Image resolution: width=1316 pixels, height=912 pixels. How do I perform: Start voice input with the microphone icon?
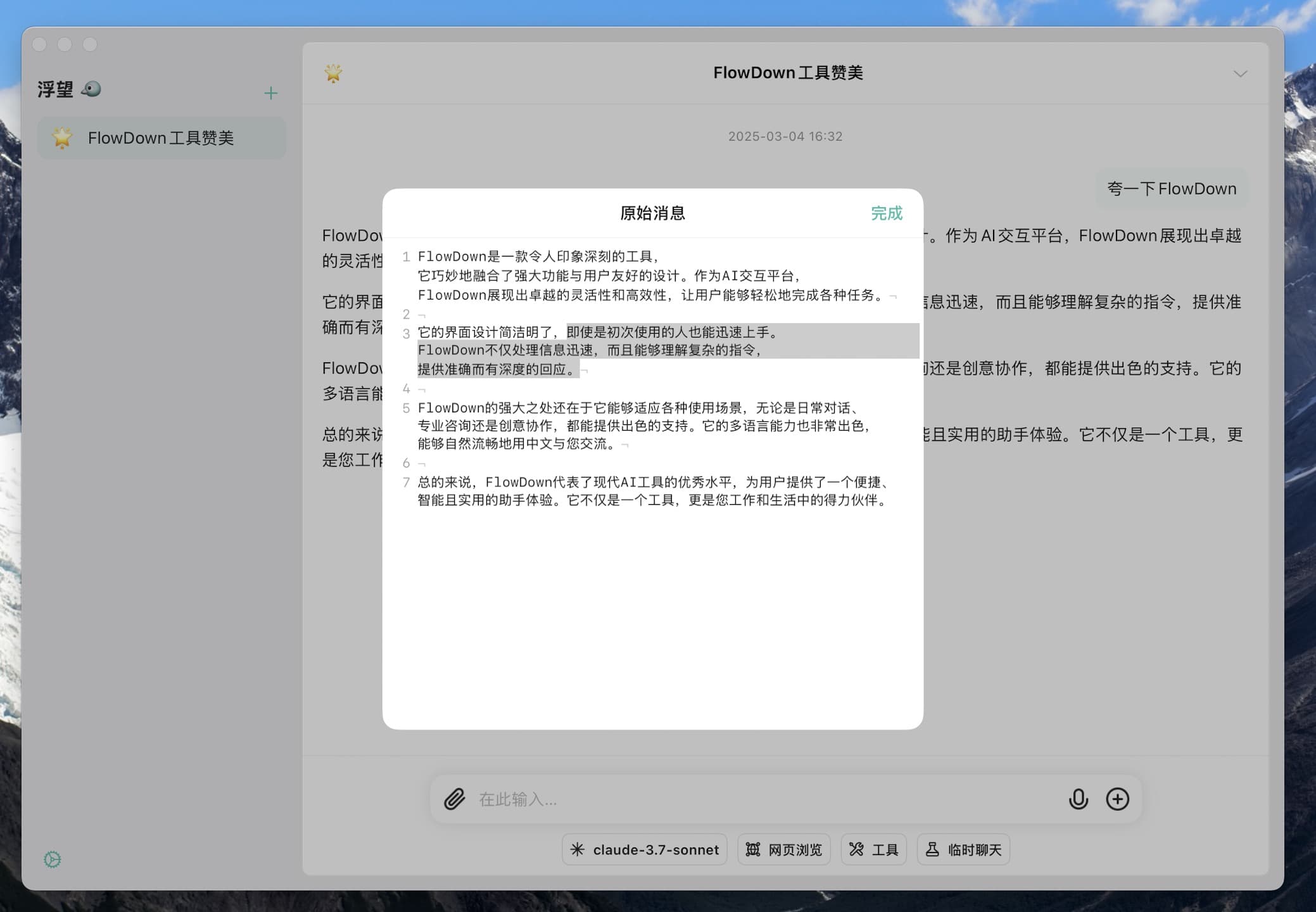click(x=1078, y=799)
